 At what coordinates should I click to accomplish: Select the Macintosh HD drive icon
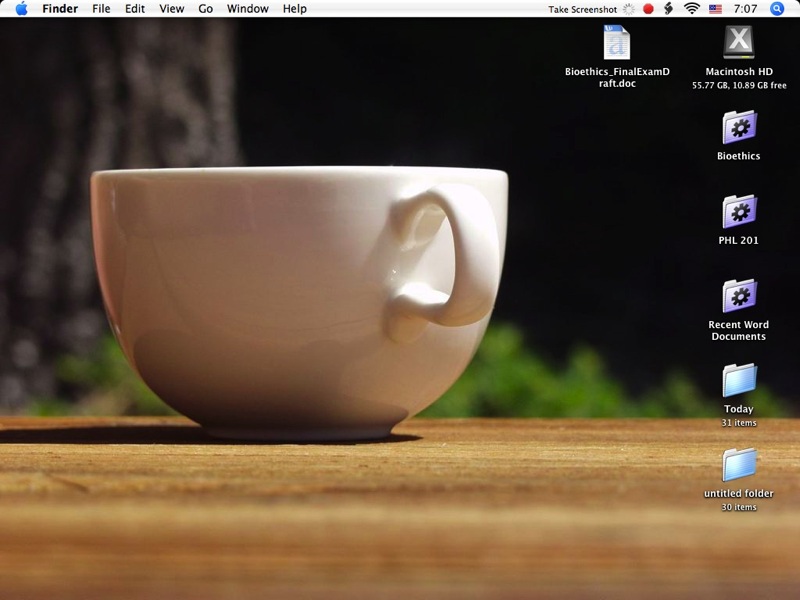[x=739, y=43]
